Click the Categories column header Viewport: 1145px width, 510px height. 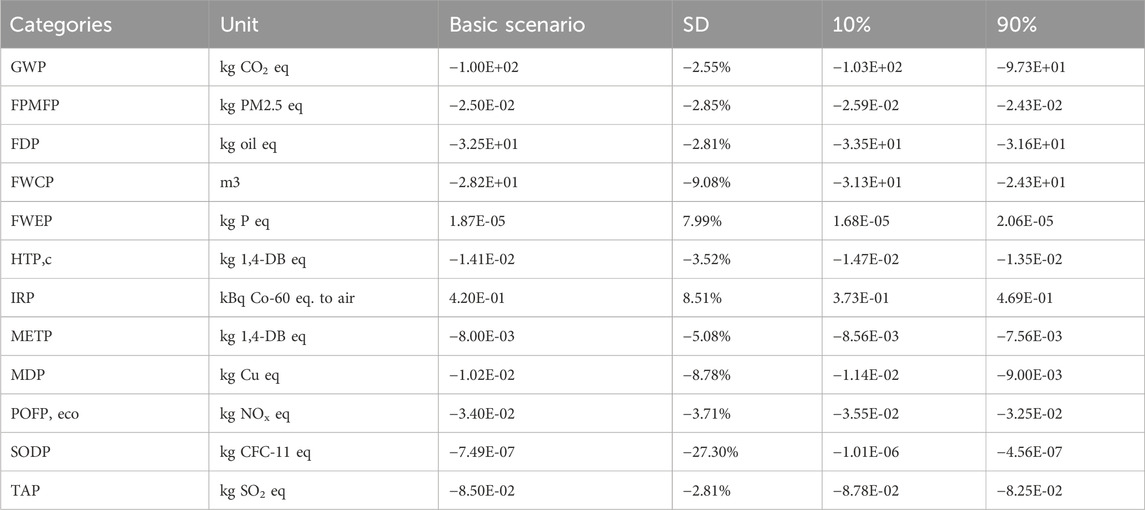click(x=62, y=22)
